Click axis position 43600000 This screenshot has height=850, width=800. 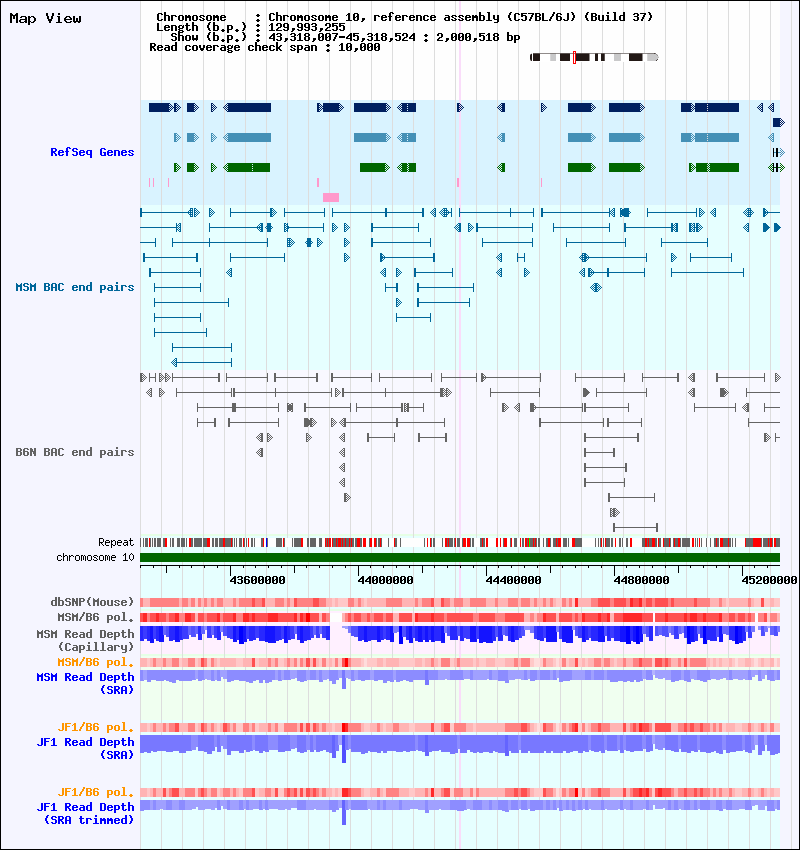pyautogui.click(x=257, y=581)
